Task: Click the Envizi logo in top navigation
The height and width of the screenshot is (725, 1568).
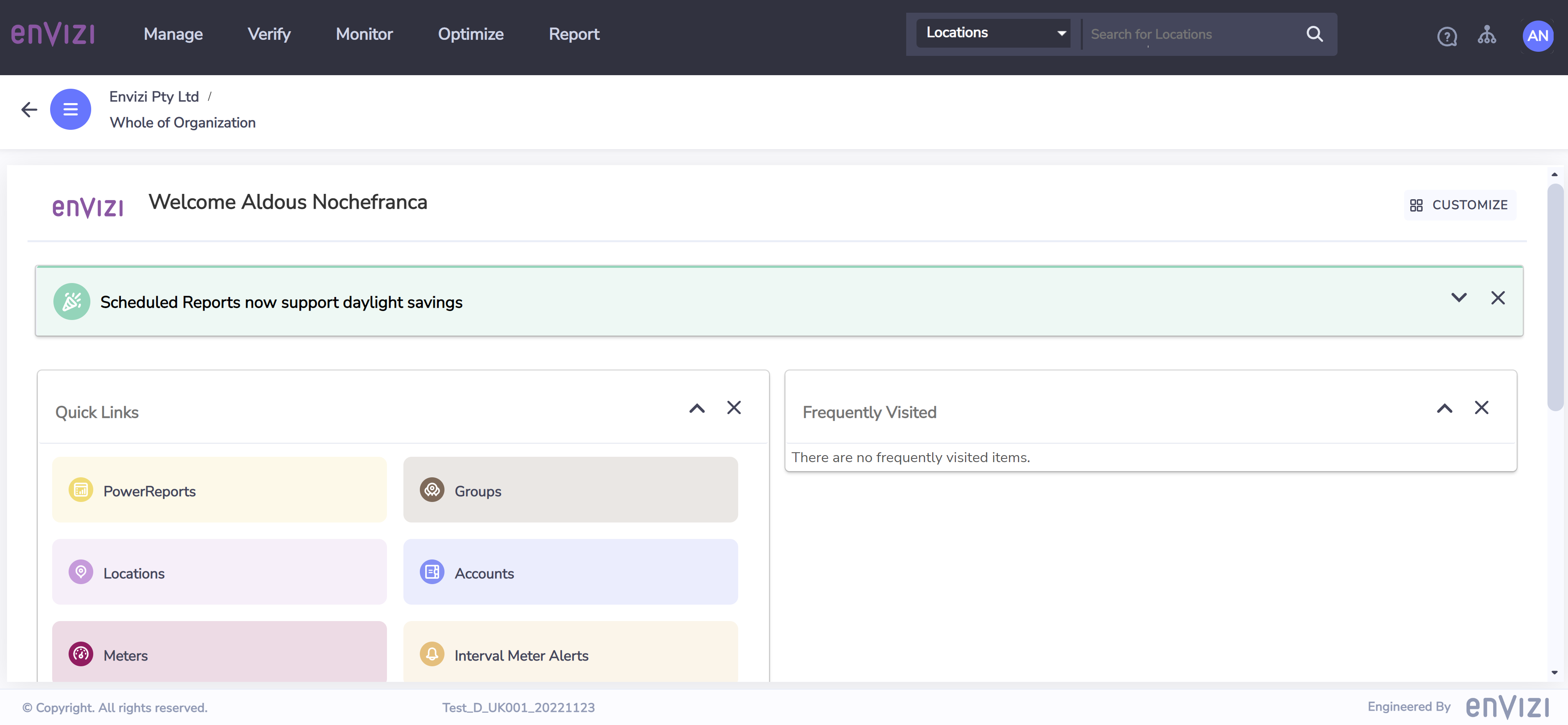Action: pos(53,34)
